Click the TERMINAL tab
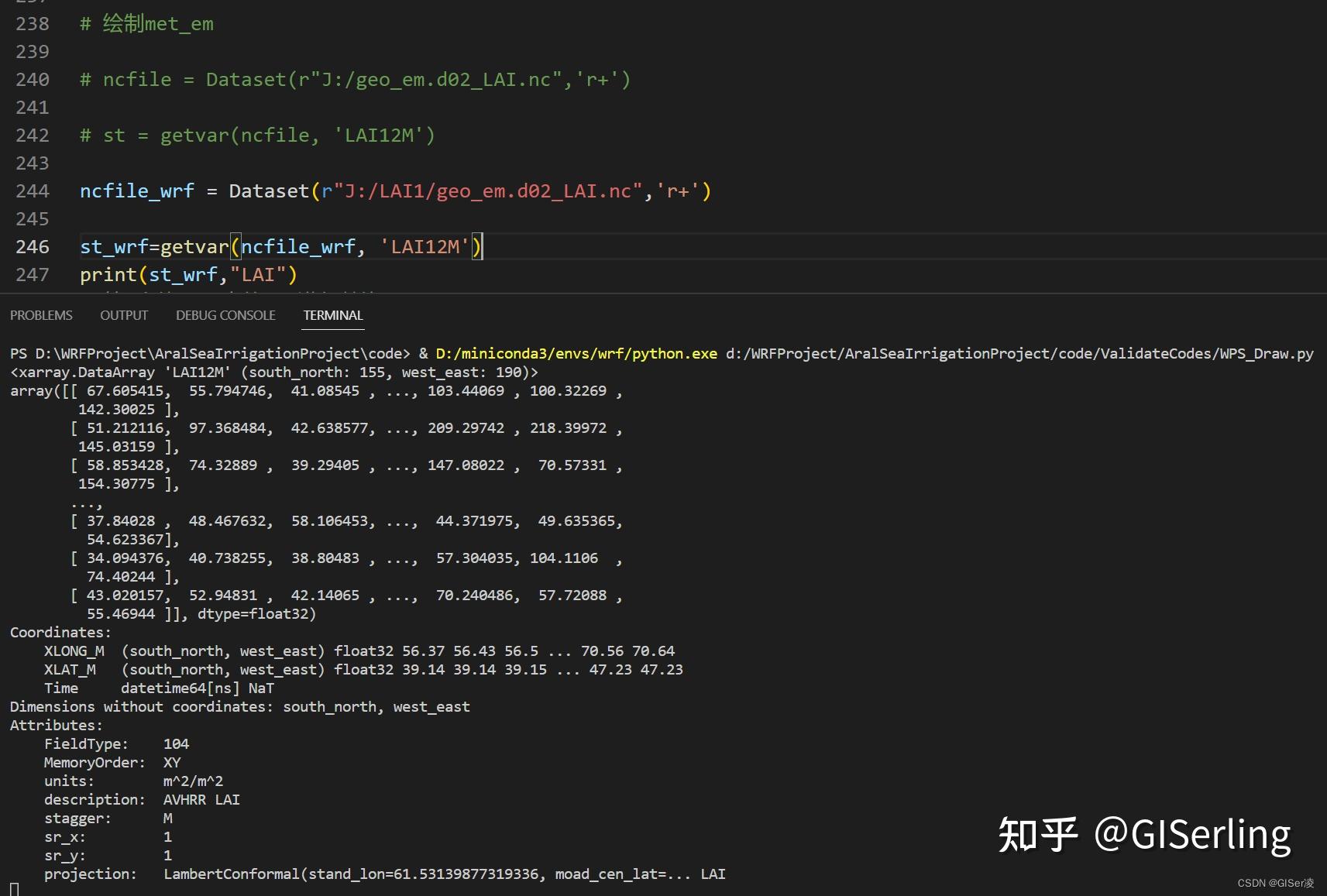 [333, 315]
